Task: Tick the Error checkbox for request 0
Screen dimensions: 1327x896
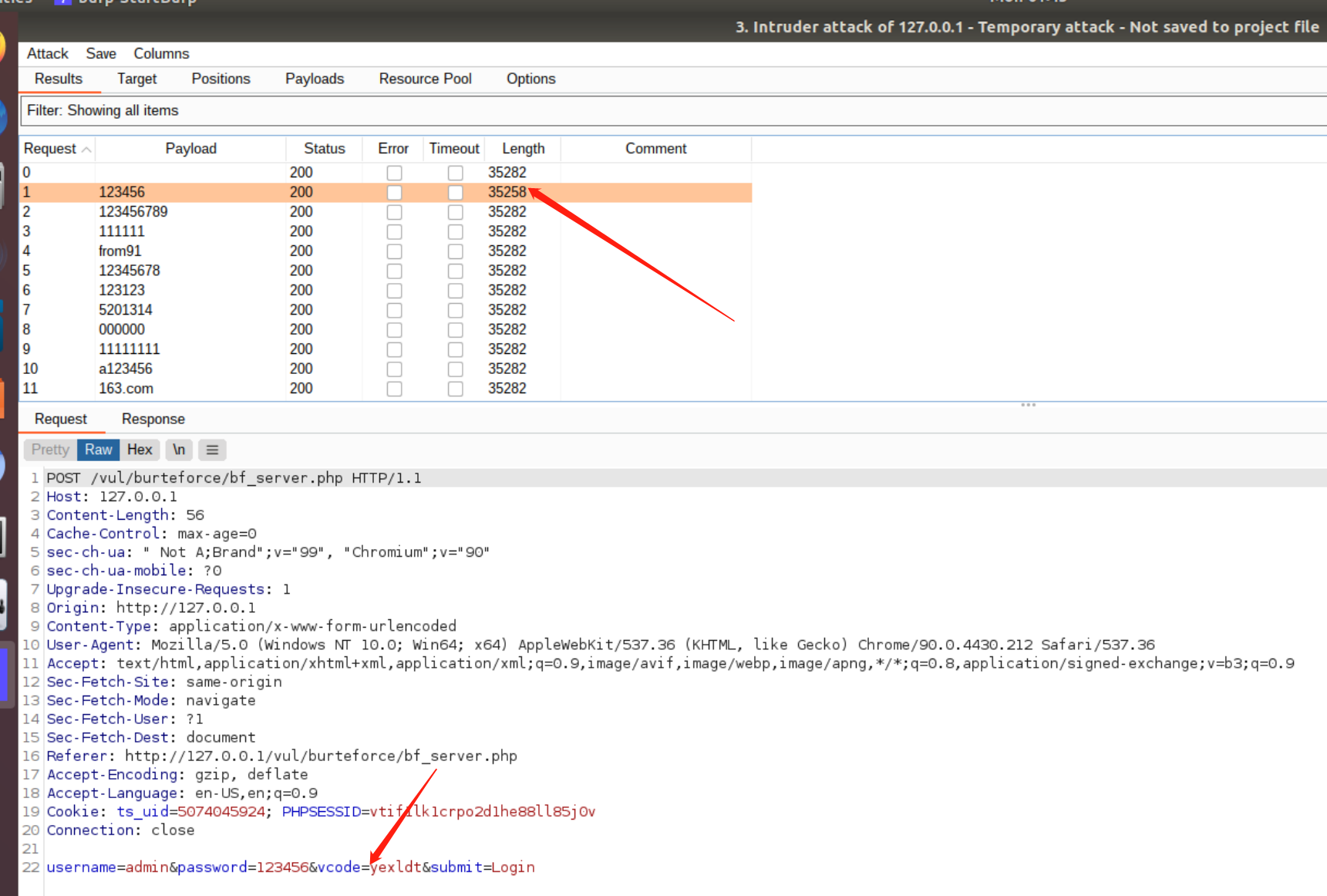Action: (394, 173)
